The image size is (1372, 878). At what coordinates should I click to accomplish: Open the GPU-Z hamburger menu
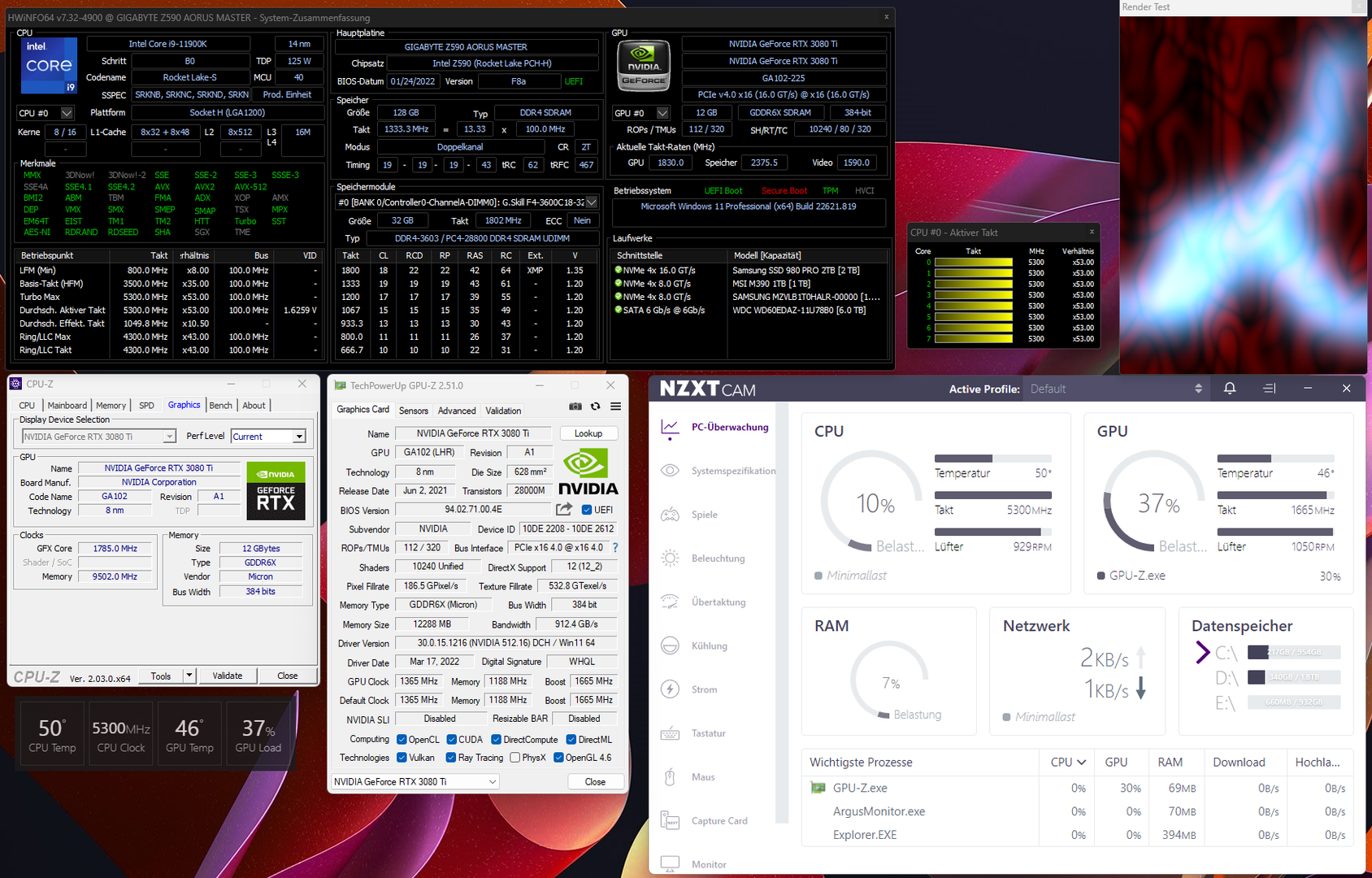[x=616, y=406]
